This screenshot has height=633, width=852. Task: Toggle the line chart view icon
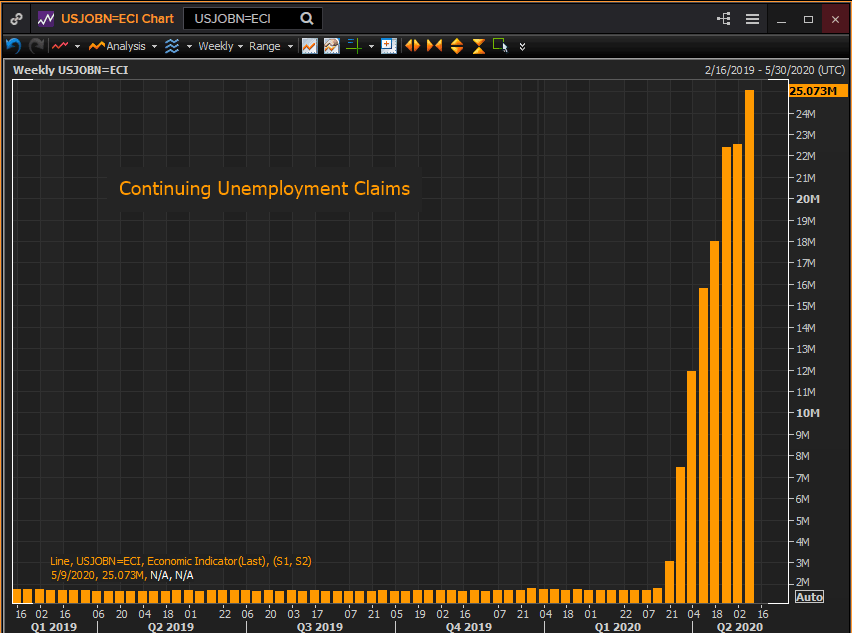pos(310,46)
